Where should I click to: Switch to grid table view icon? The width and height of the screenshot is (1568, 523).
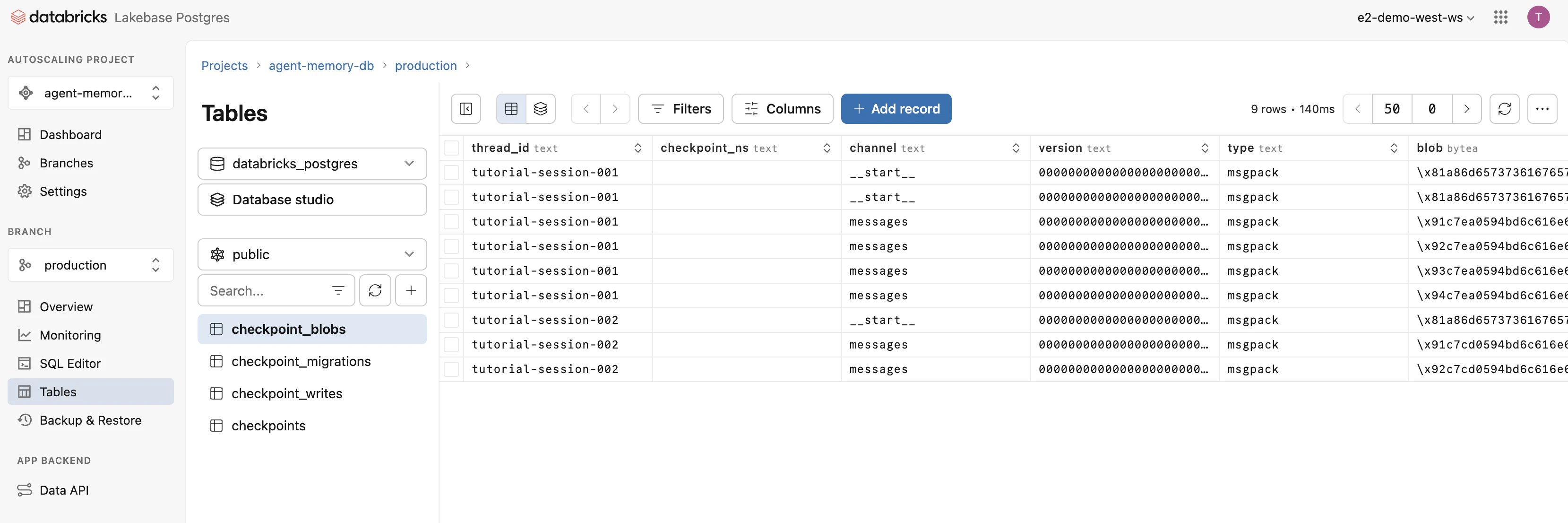click(511, 109)
